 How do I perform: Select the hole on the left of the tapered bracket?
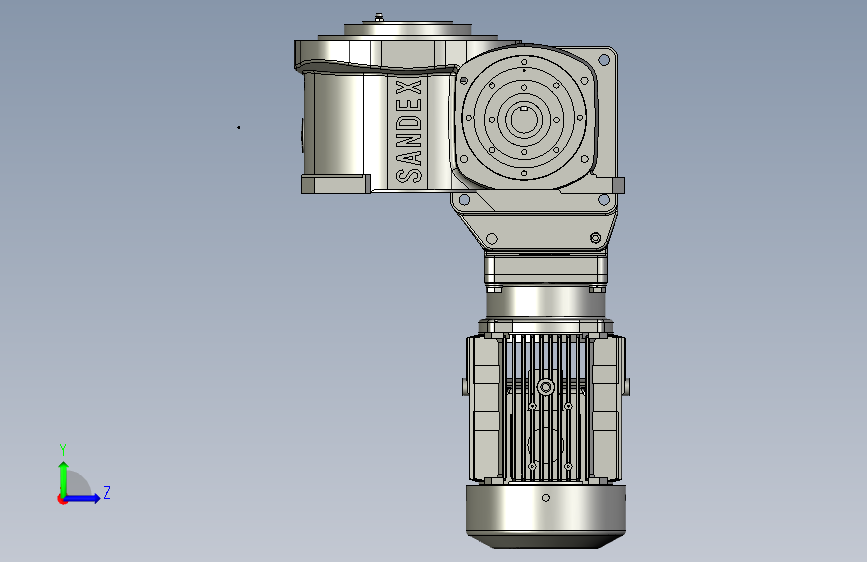pos(492,238)
